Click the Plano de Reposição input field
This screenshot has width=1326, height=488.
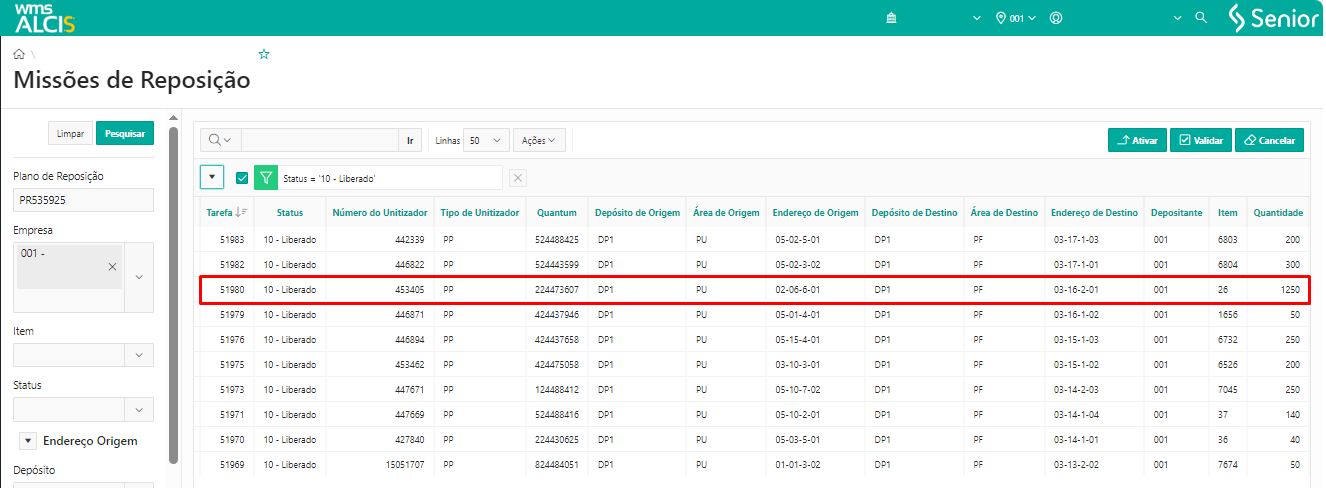pos(83,200)
